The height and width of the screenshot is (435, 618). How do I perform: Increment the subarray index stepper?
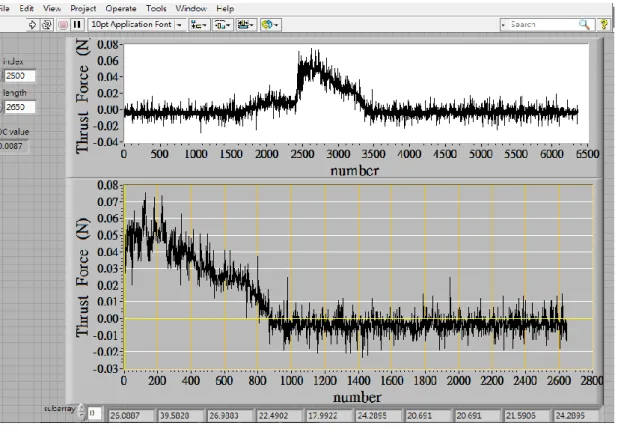82,409
